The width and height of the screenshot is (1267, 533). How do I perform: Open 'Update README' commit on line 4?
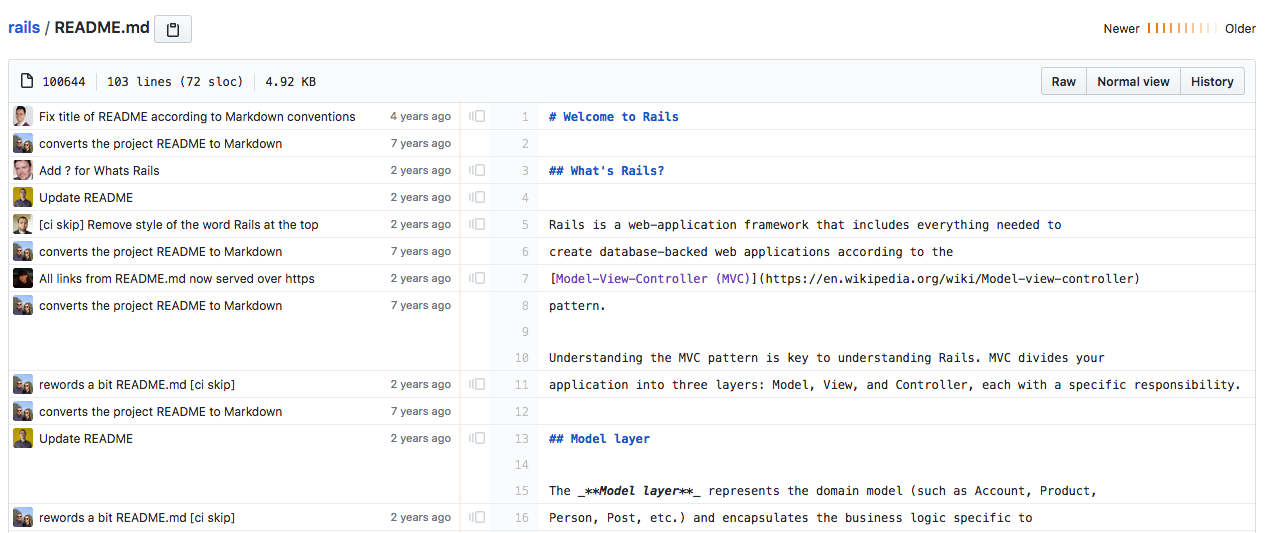[86, 197]
